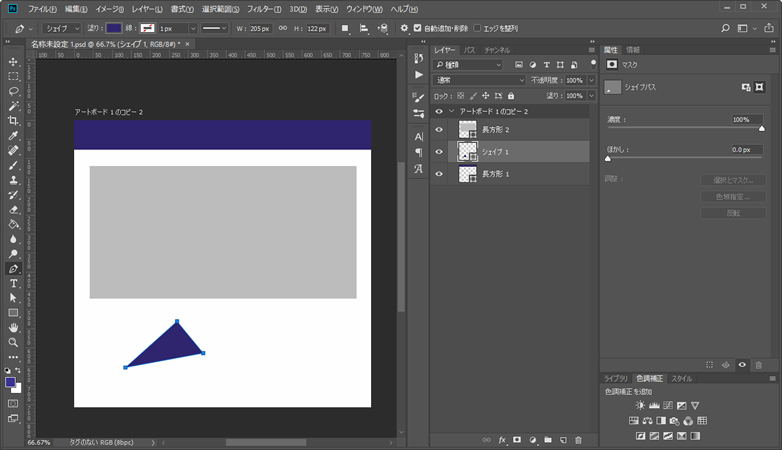This screenshot has width=782, height=450.
Task: Hide the シェイプ 1 layer
Action: [x=439, y=152]
